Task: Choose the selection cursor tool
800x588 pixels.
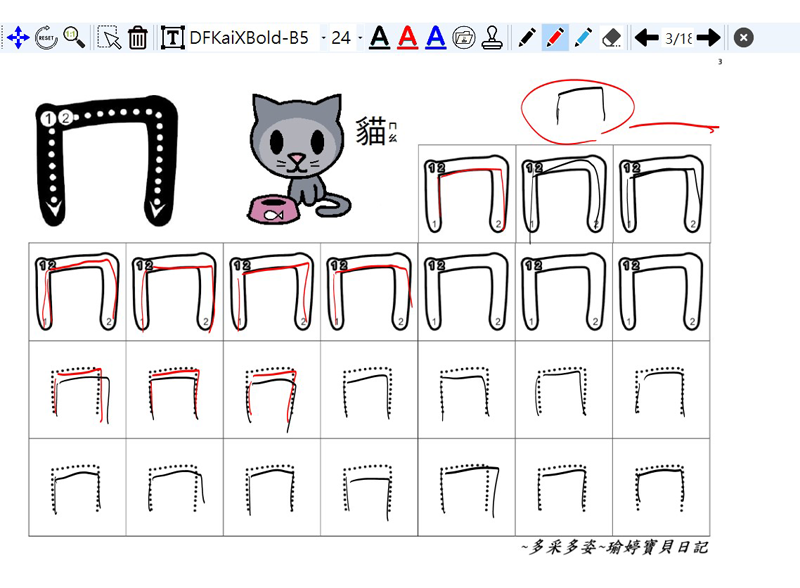Action: [109, 38]
